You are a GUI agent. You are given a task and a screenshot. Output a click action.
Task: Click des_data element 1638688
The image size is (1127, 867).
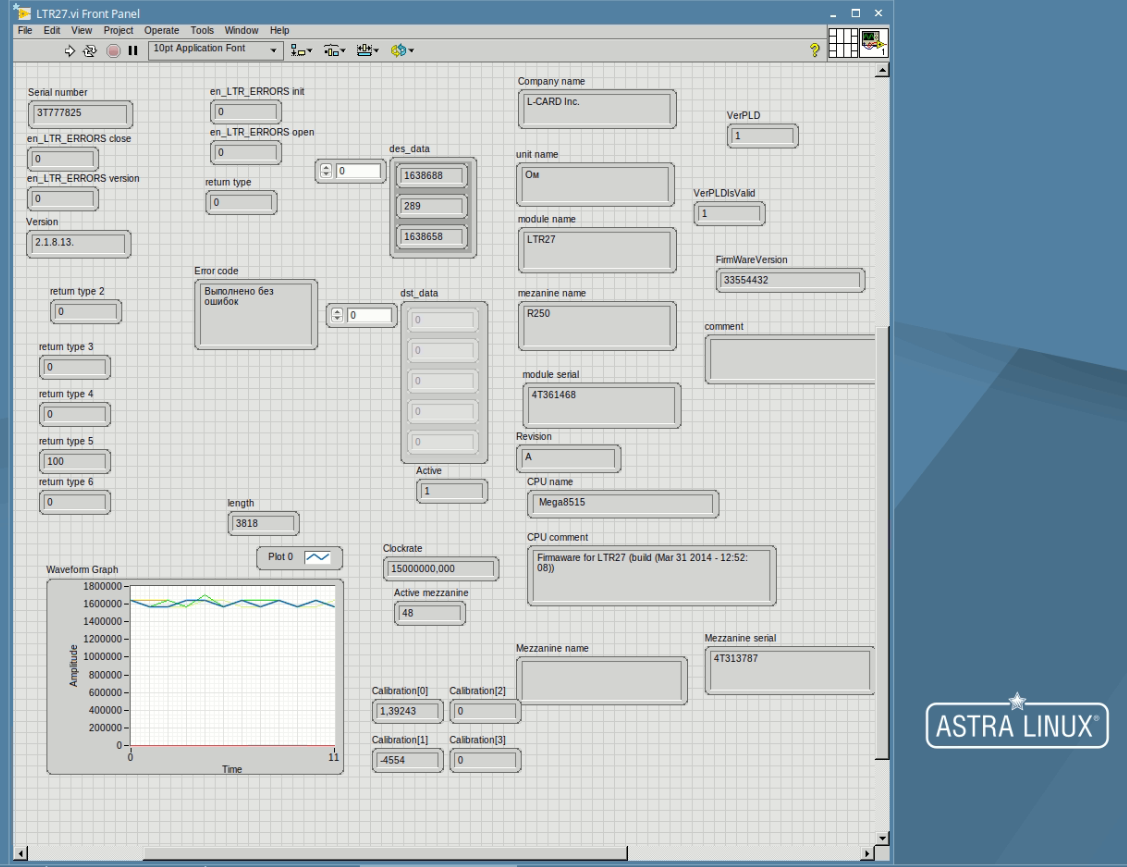(433, 175)
